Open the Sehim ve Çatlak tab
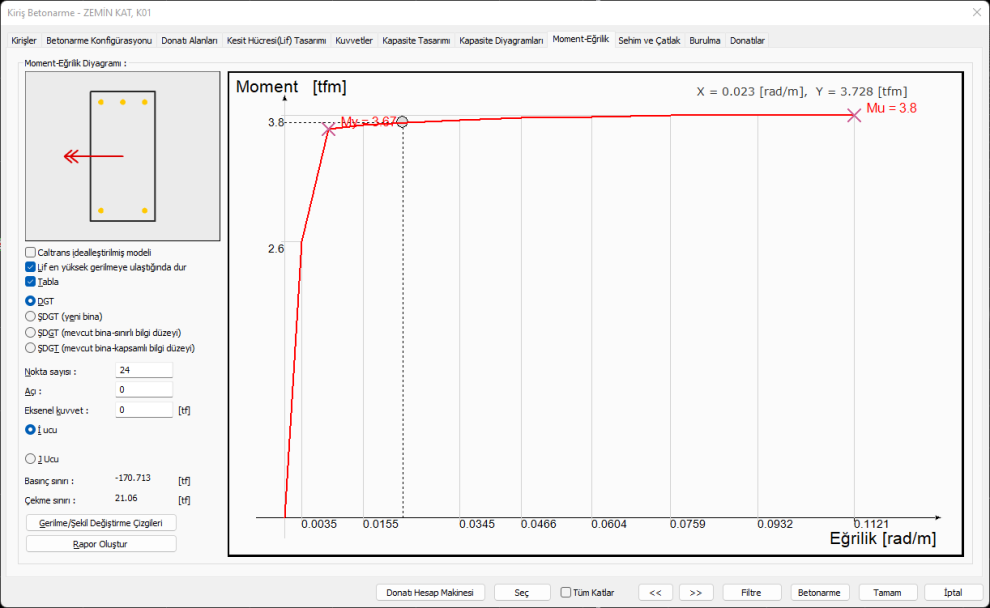 click(649, 41)
